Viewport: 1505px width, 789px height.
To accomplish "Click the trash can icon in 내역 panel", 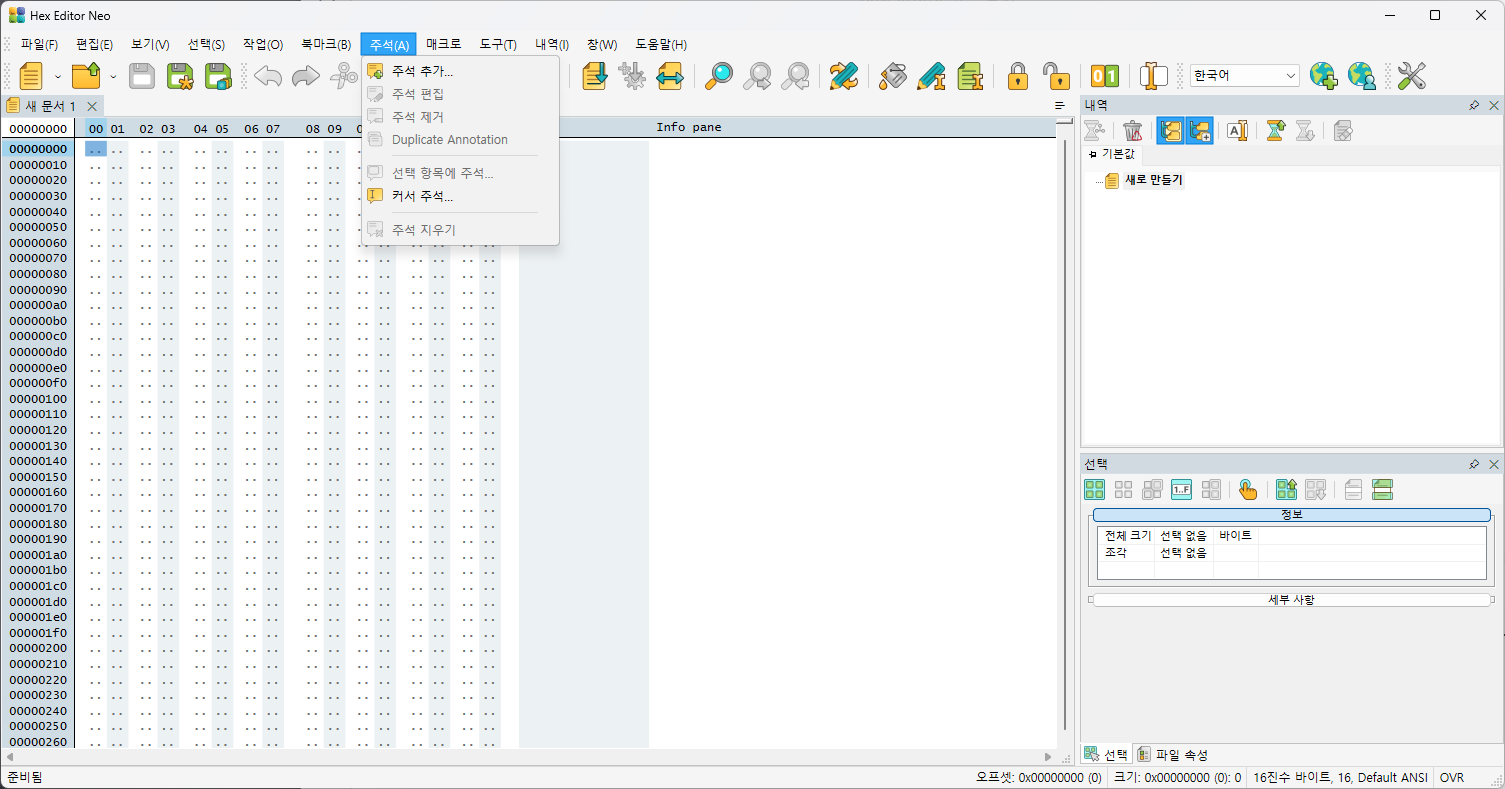I will tap(1132, 130).
